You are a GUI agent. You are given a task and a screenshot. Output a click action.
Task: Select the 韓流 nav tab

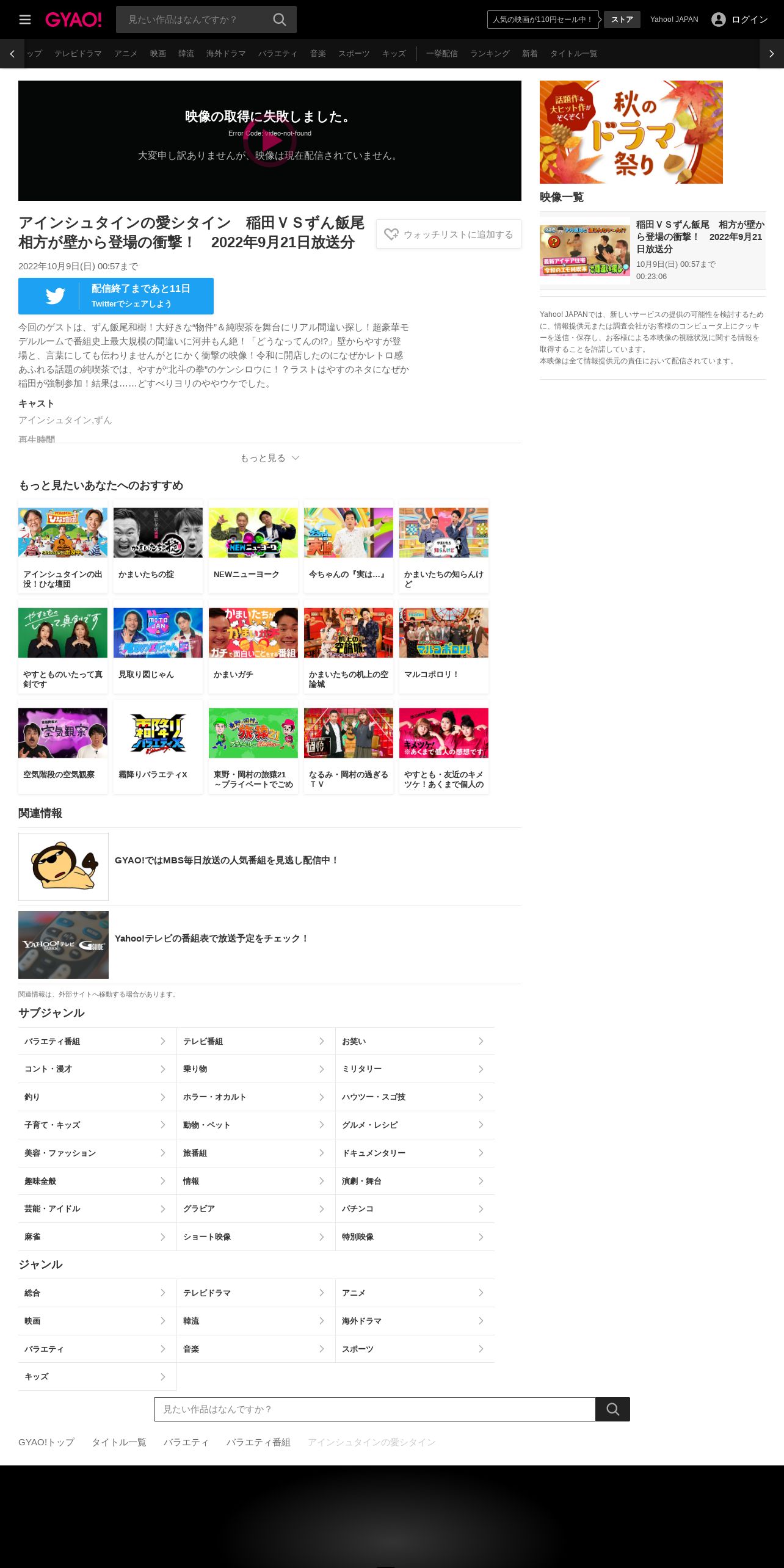pyautogui.click(x=186, y=54)
